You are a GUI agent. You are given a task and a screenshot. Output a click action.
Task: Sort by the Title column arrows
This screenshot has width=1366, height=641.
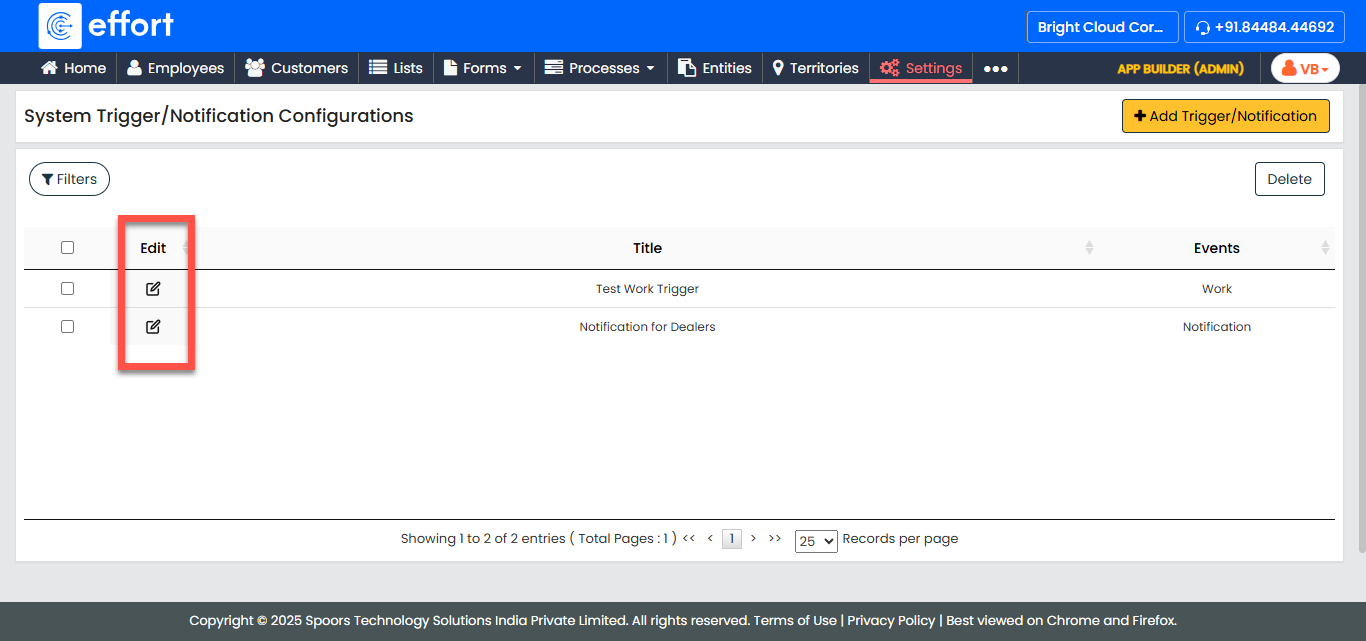1089,248
